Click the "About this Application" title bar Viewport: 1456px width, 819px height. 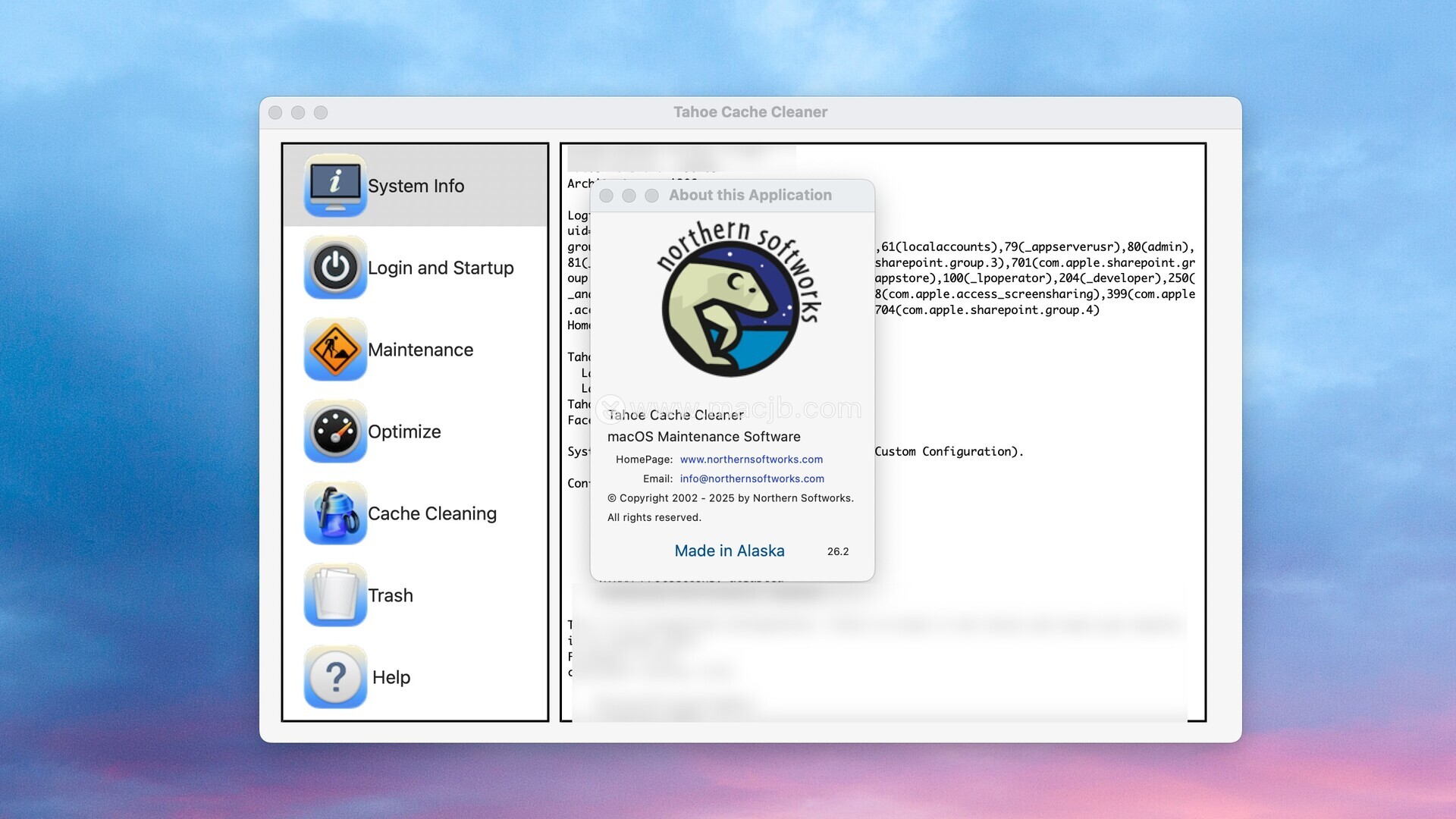[749, 195]
